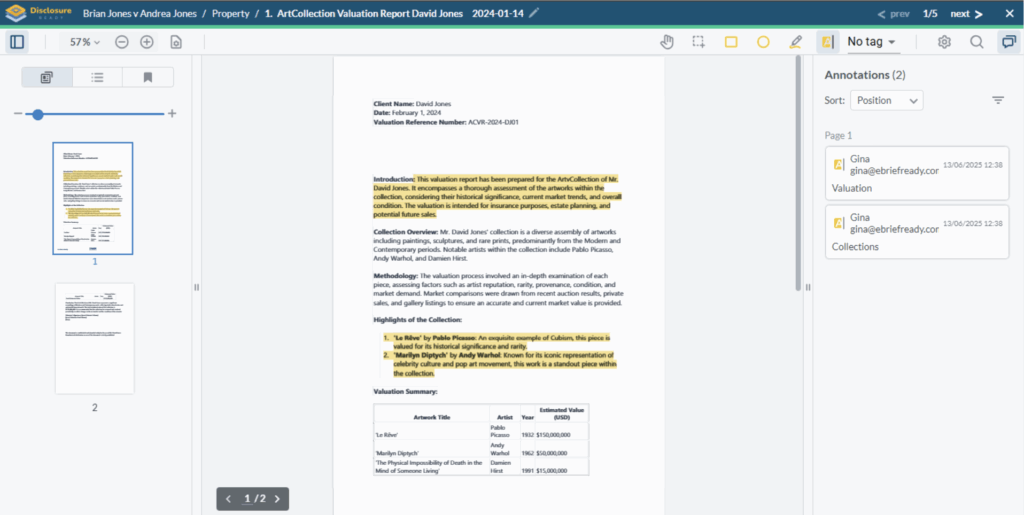Click the Disclosure Ready logo
Image resolution: width=1024 pixels, height=515 pixels.
(x=37, y=13)
